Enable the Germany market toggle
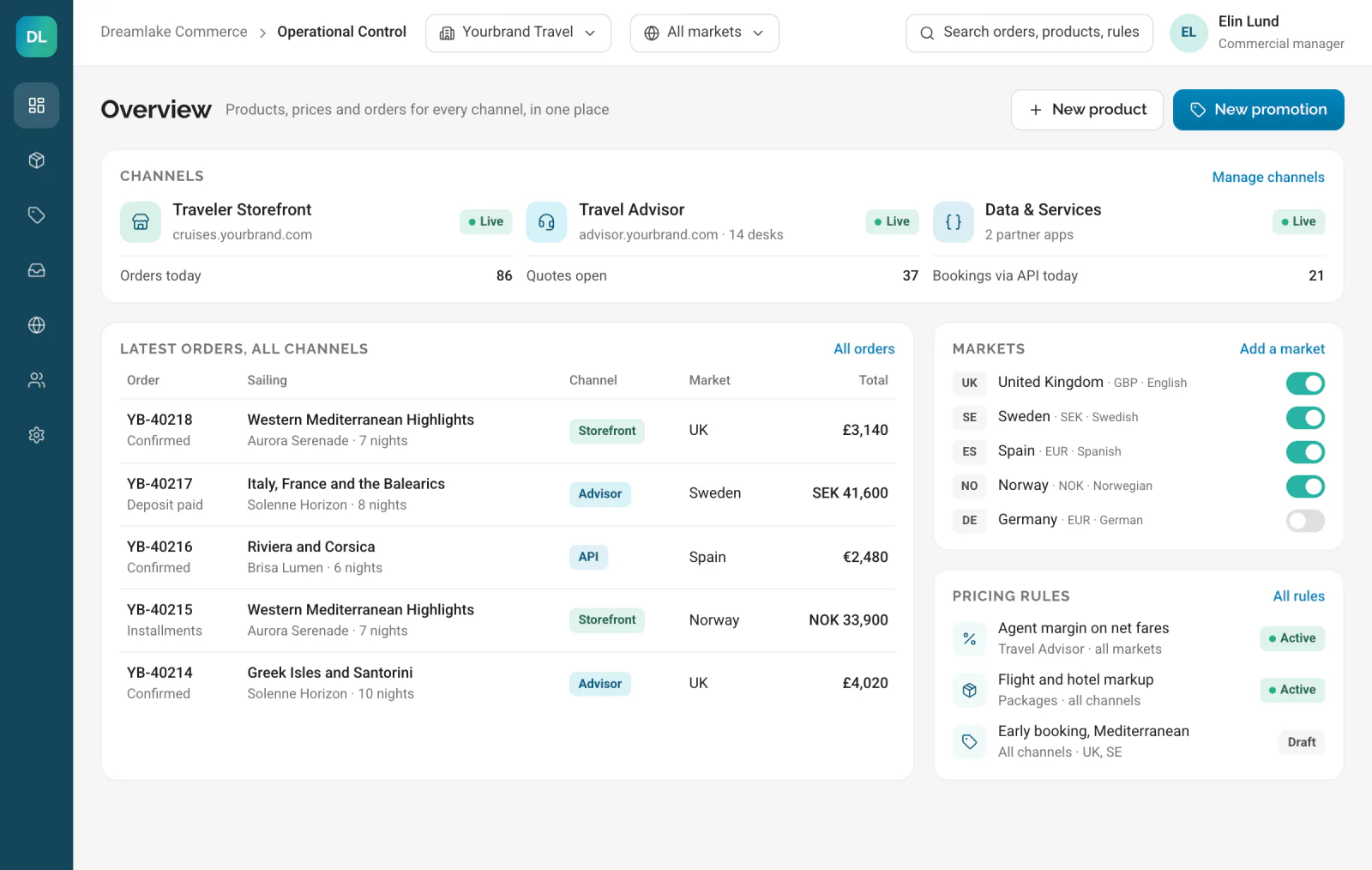1372x870 pixels. pyautogui.click(x=1305, y=521)
